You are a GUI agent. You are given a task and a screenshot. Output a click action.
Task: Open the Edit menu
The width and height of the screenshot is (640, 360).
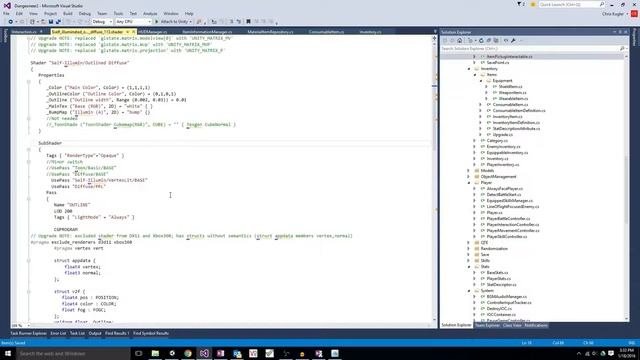pyautogui.click(x=19, y=13)
